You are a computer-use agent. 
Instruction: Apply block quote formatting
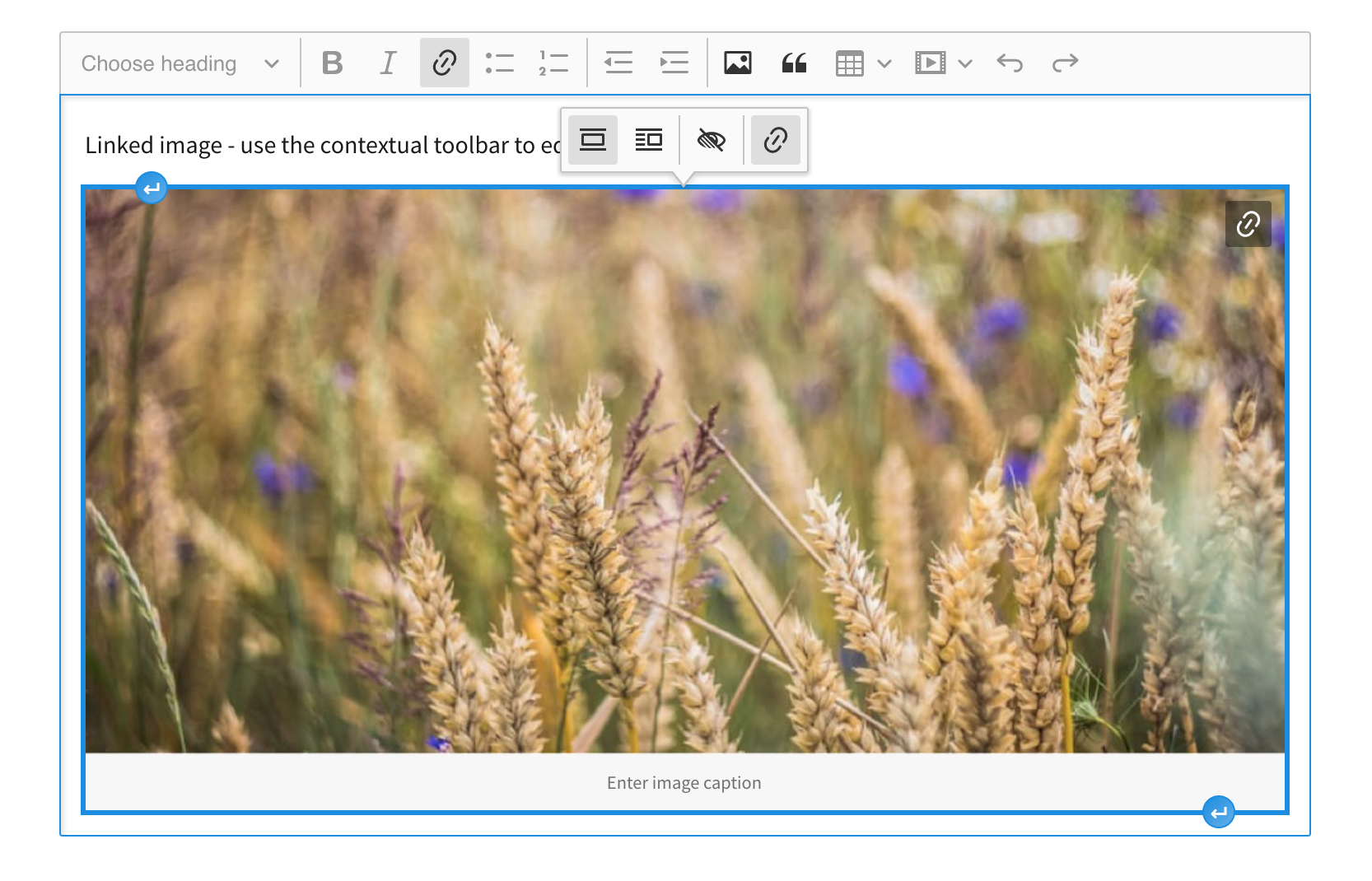[794, 63]
